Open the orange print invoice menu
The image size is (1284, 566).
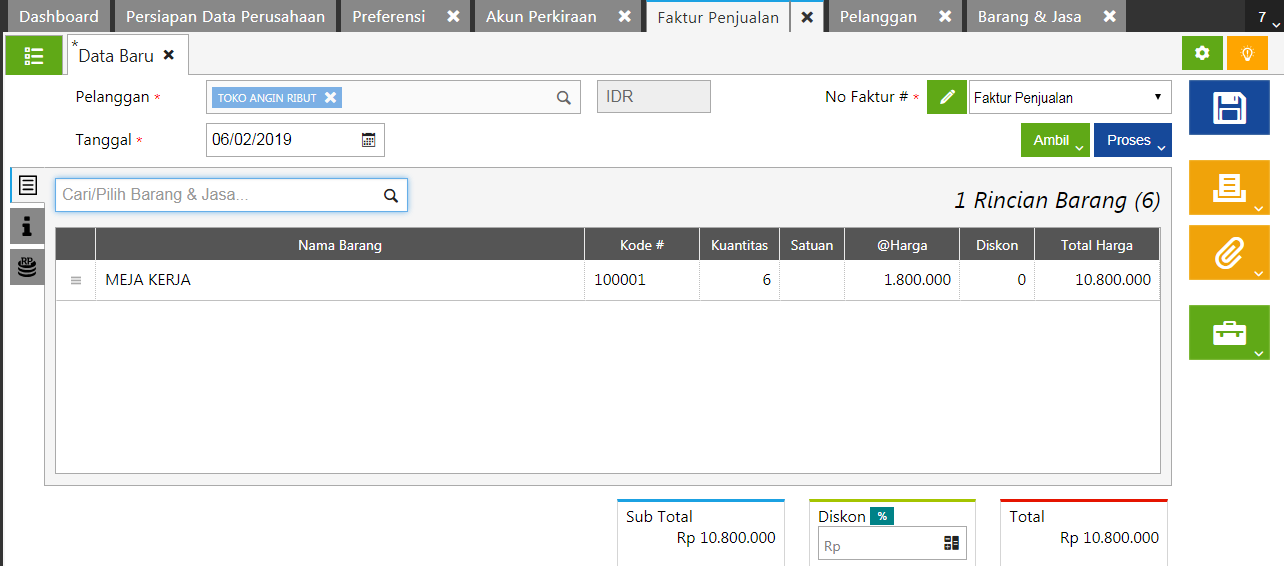tap(1228, 187)
